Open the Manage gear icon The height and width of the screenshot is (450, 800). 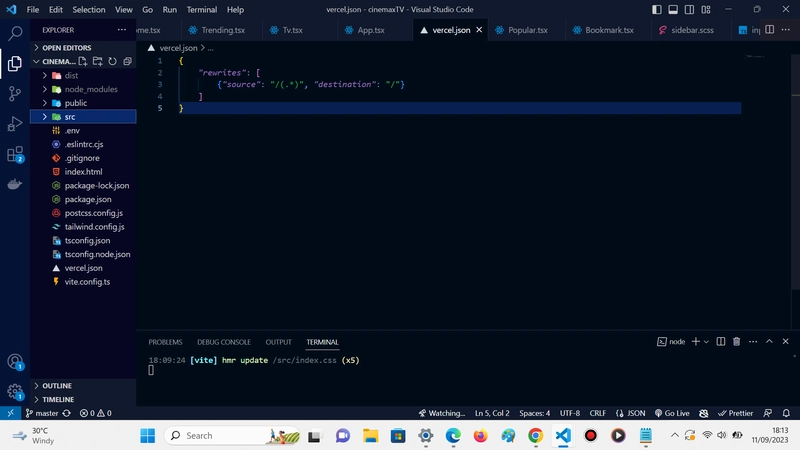coord(15,392)
